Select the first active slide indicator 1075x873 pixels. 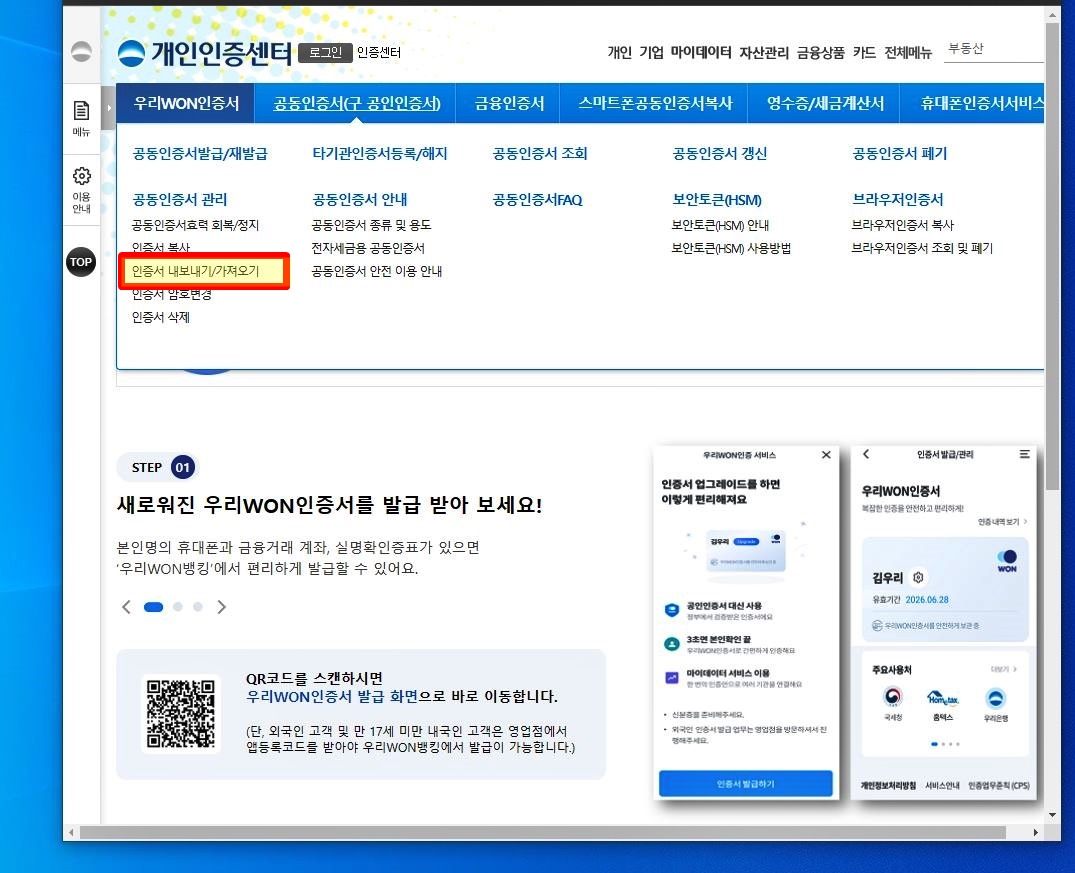pos(154,607)
